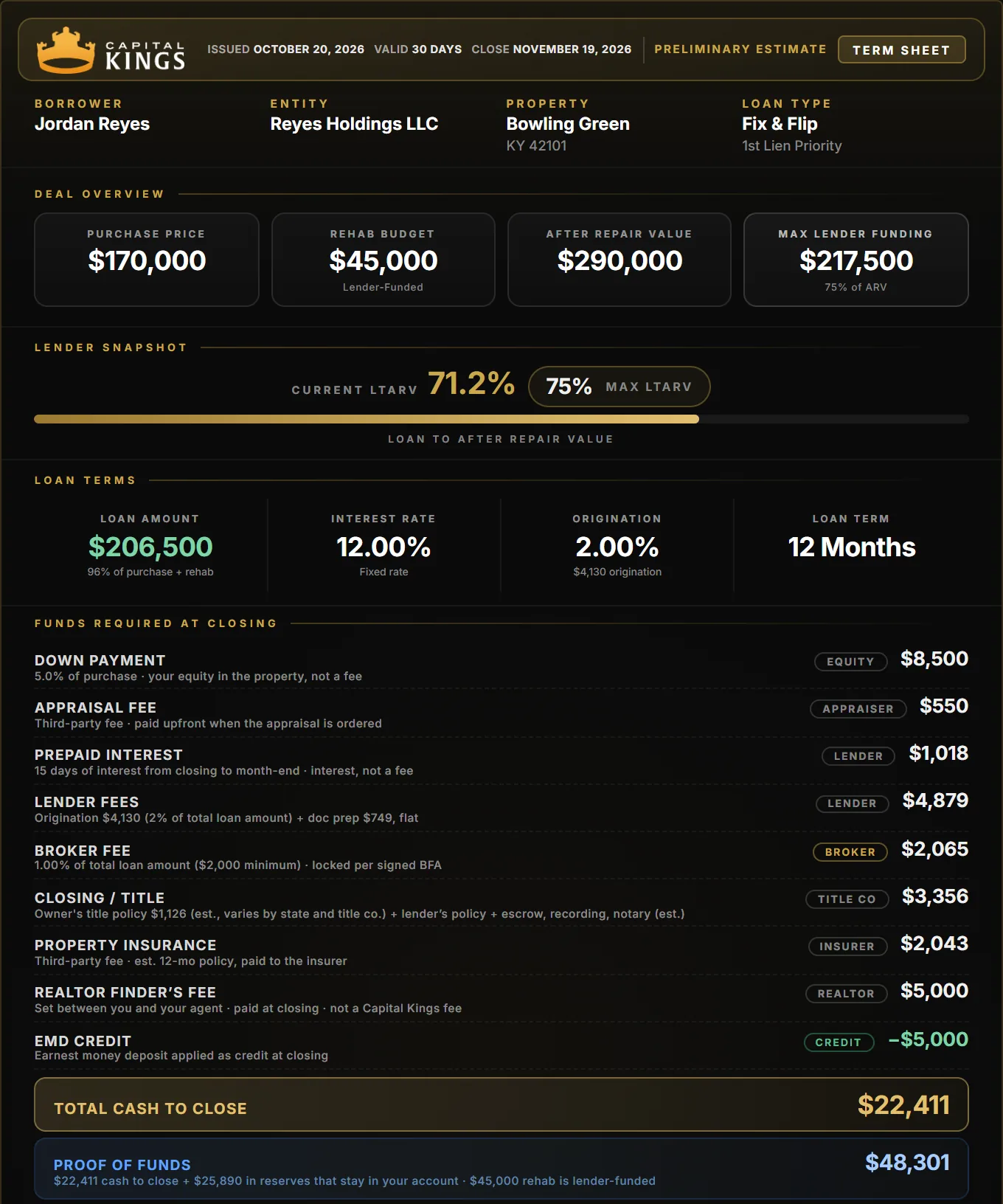
Task: Select the Rehab Budget $45,000 card
Action: pos(383,260)
